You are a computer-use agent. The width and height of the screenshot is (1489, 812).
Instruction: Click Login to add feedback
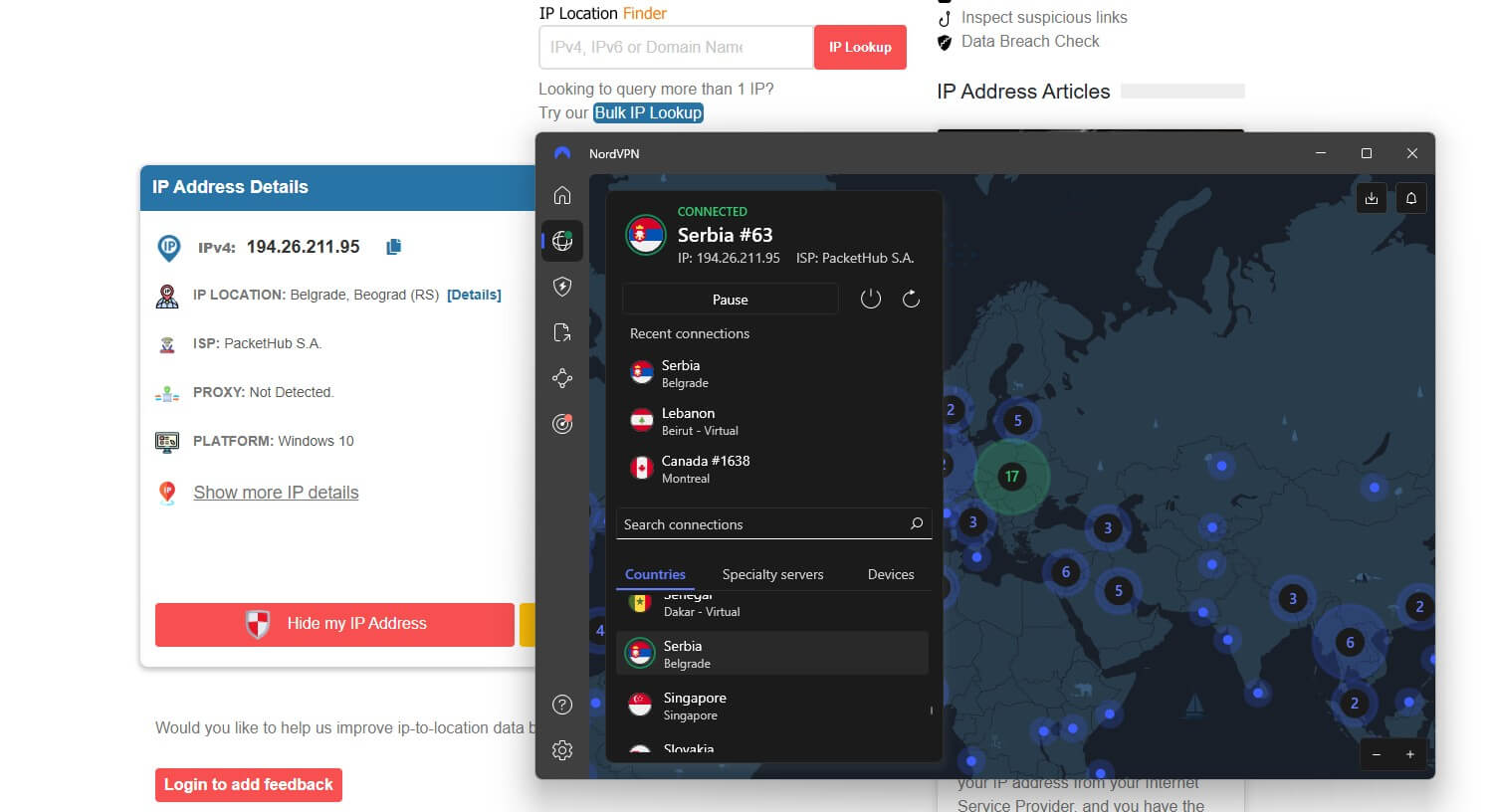249,785
